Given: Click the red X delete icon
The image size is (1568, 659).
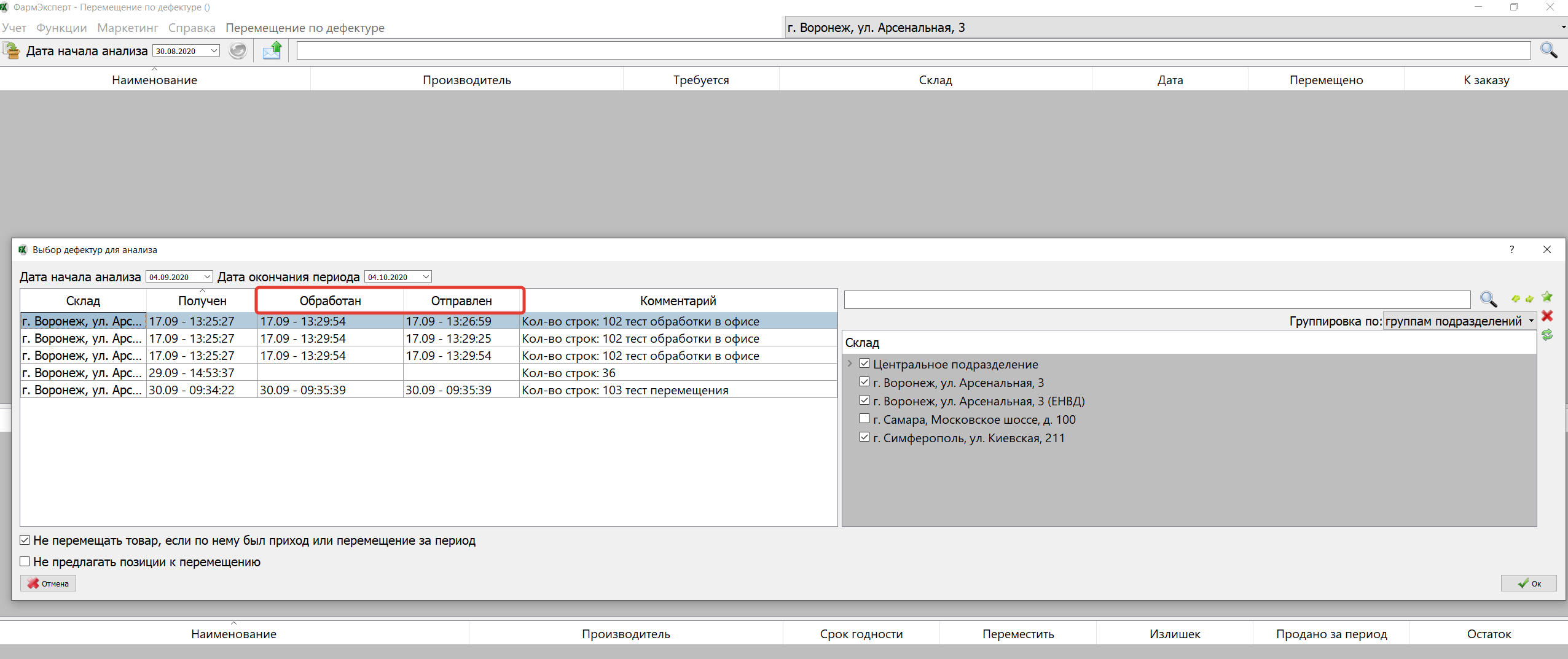Looking at the screenshot, I should pos(1547,316).
